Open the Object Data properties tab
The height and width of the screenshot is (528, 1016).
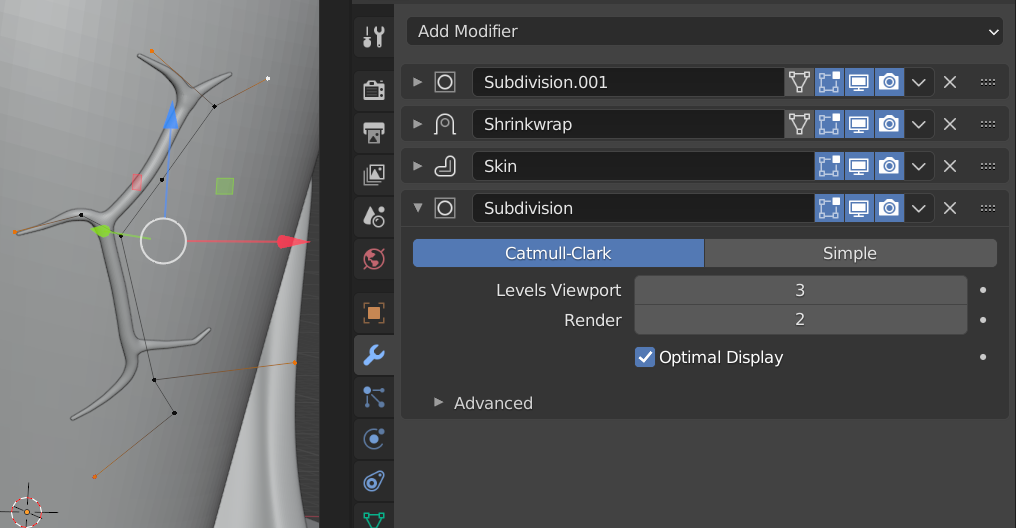374,518
